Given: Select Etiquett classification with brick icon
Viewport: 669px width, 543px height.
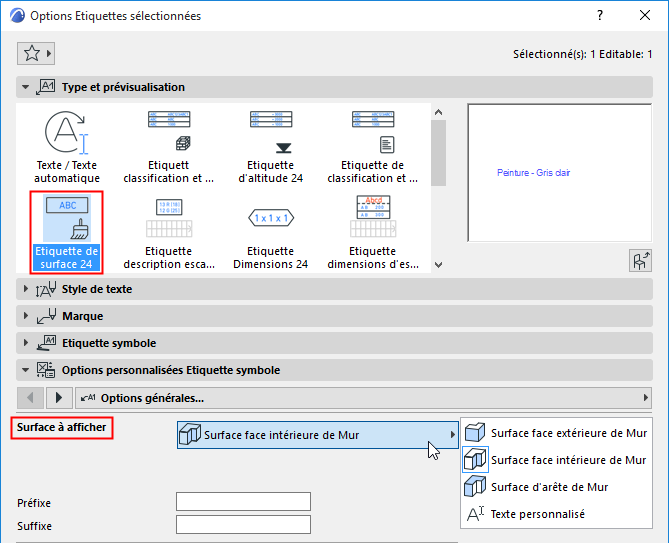Looking at the screenshot, I should pyautogui.click(x=169, y=147).
